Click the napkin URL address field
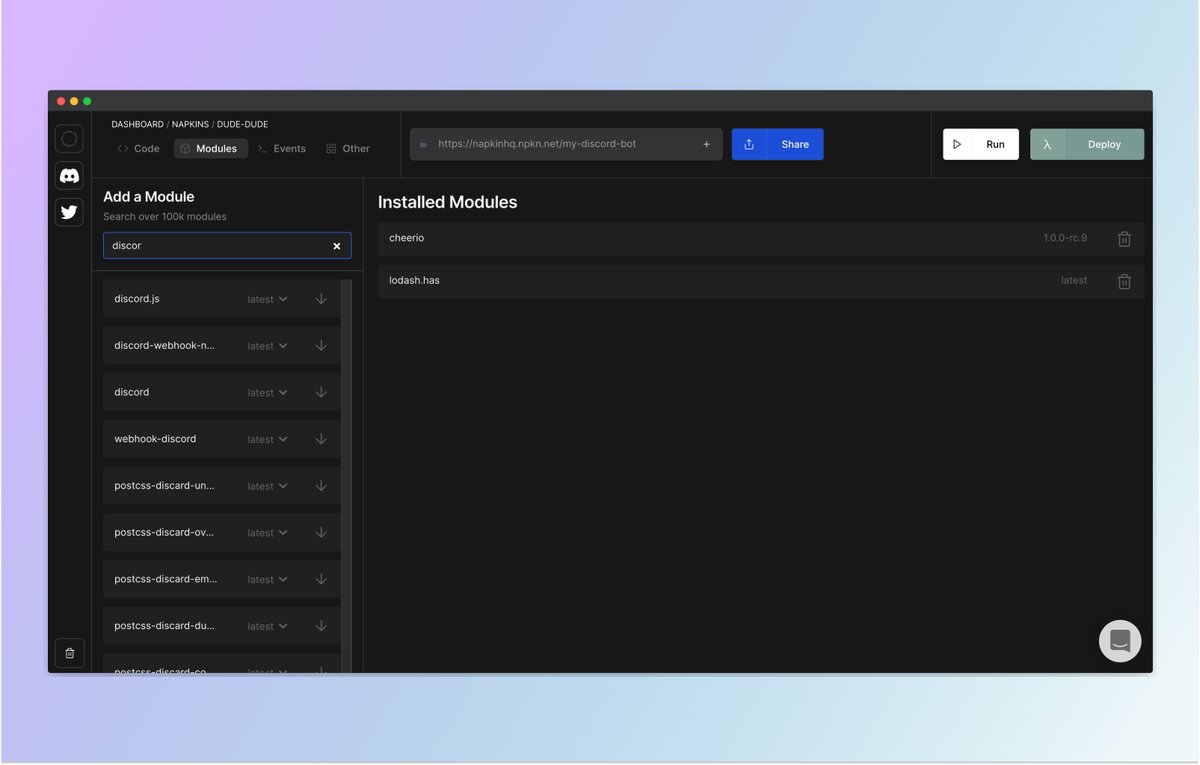 click(566, 144)
